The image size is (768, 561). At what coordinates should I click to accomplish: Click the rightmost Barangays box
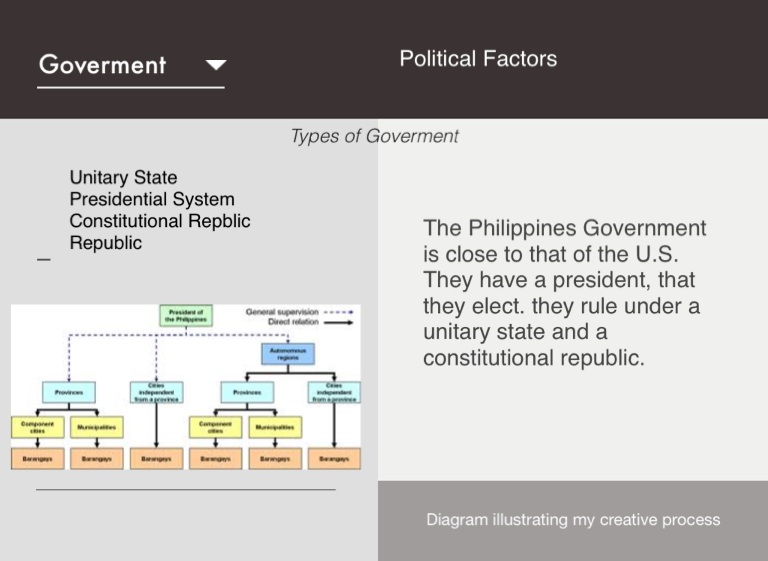(x=334, y=459)
